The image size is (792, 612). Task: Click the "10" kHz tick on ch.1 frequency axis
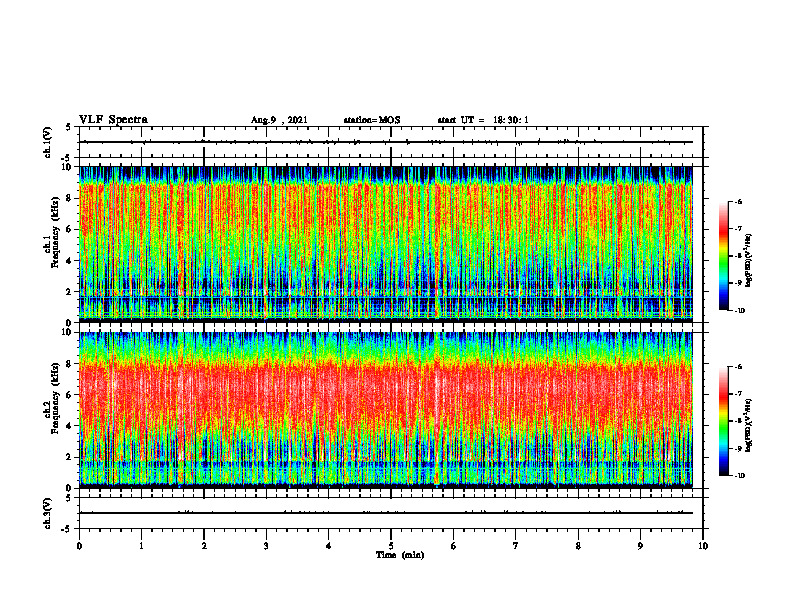tap(67, 167)
